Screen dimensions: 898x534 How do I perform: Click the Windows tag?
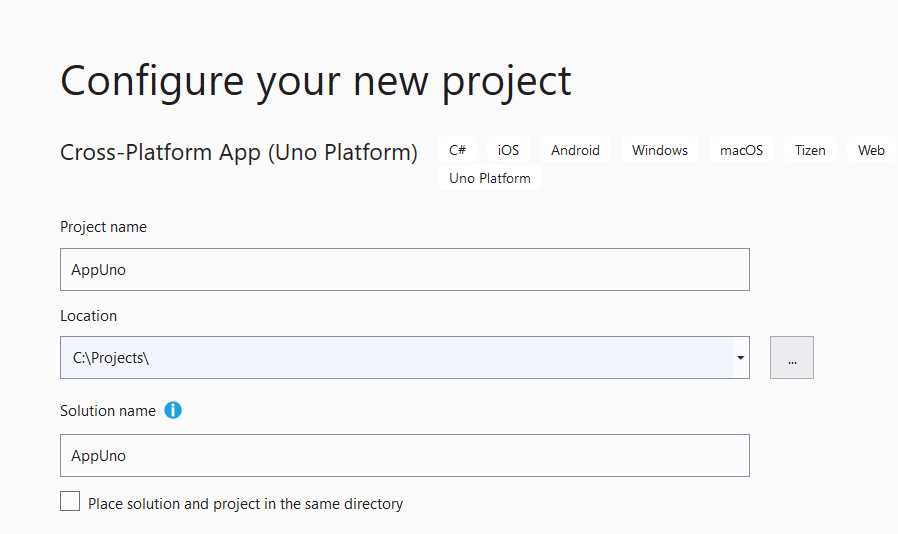(660, 150)
